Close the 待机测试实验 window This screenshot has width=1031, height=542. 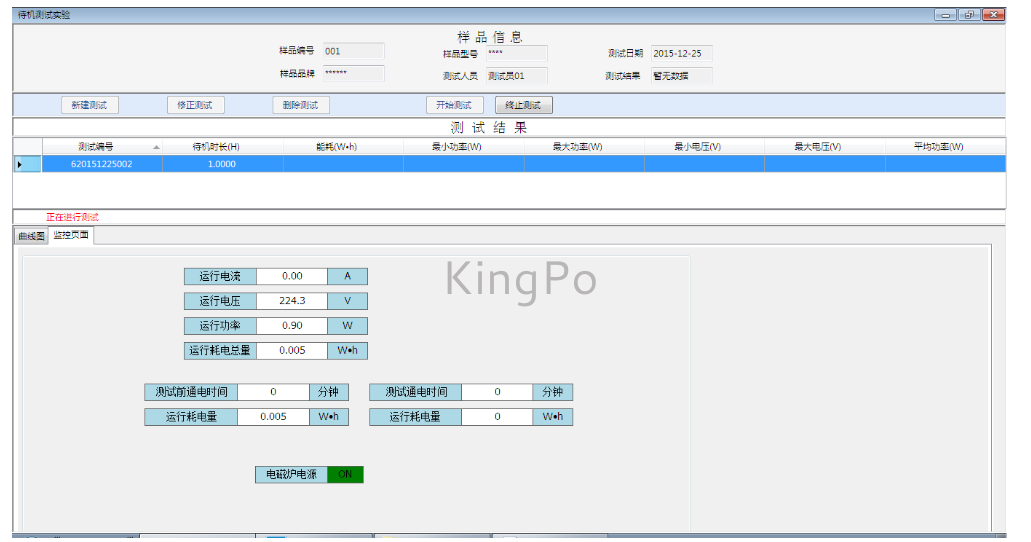pyautogui.click(x=994, y=15)
